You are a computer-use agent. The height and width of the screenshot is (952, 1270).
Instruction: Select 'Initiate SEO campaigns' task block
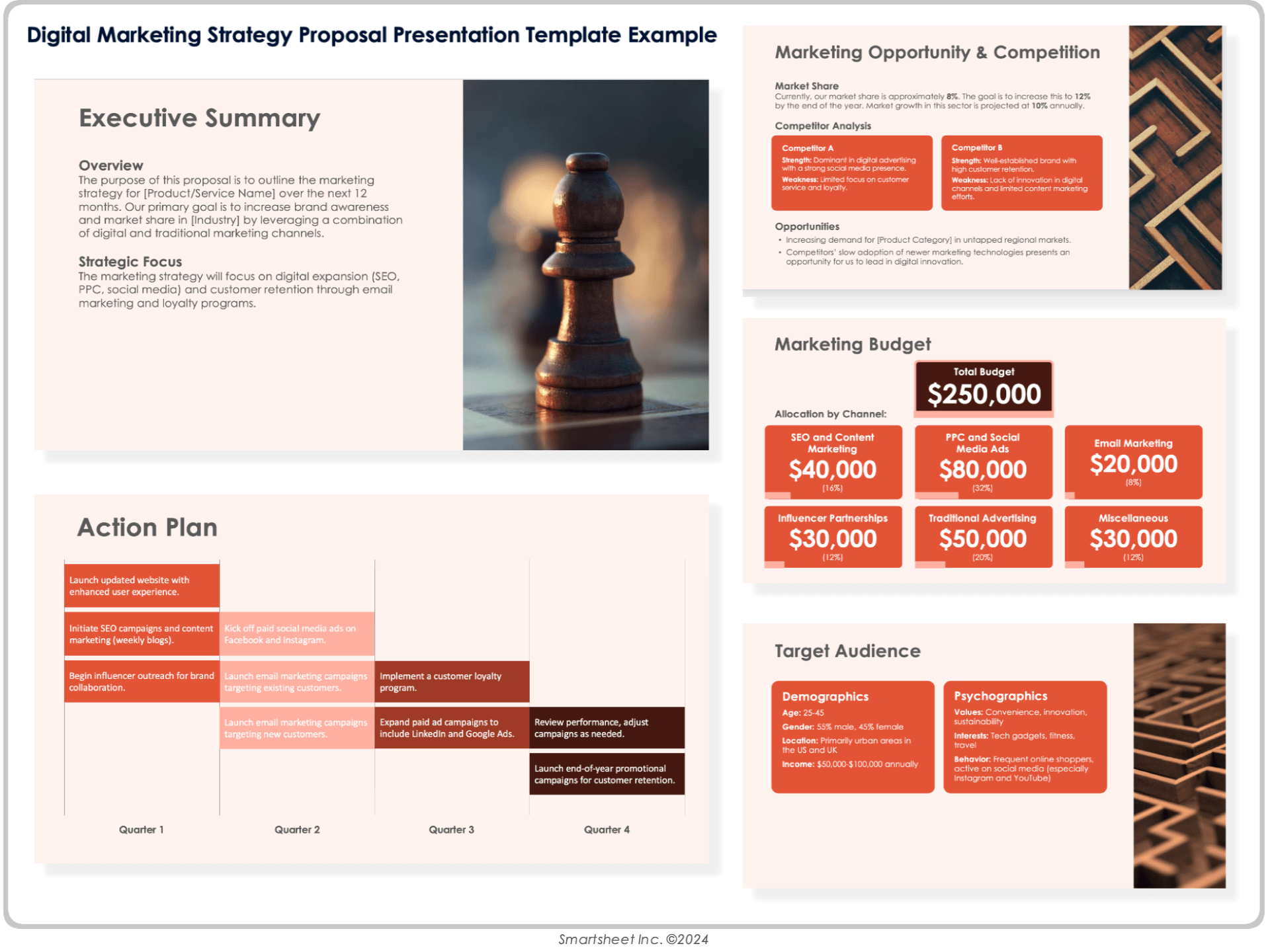click(x=142, y=634)
